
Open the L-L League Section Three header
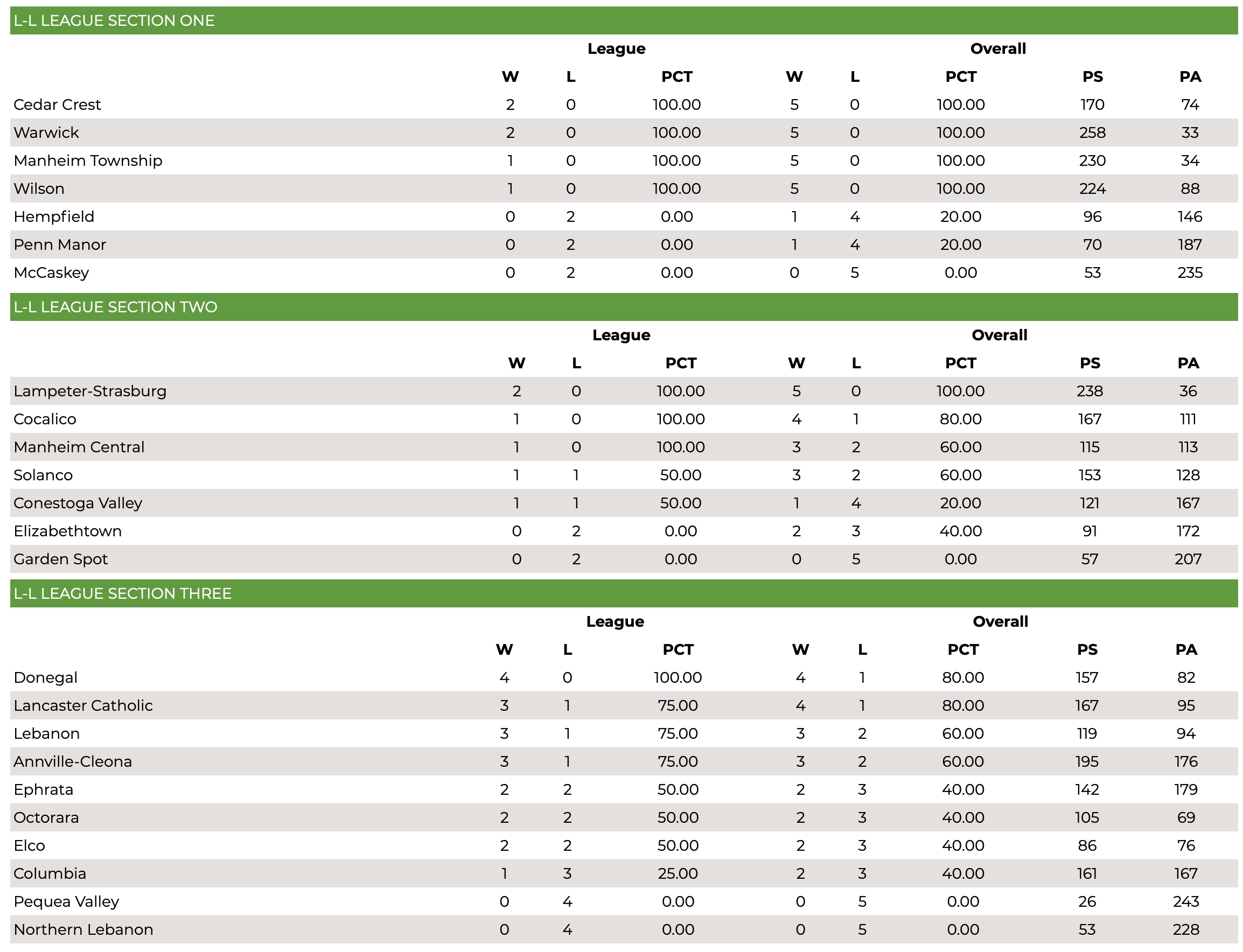pyautogui.click(x=624, y=593)
